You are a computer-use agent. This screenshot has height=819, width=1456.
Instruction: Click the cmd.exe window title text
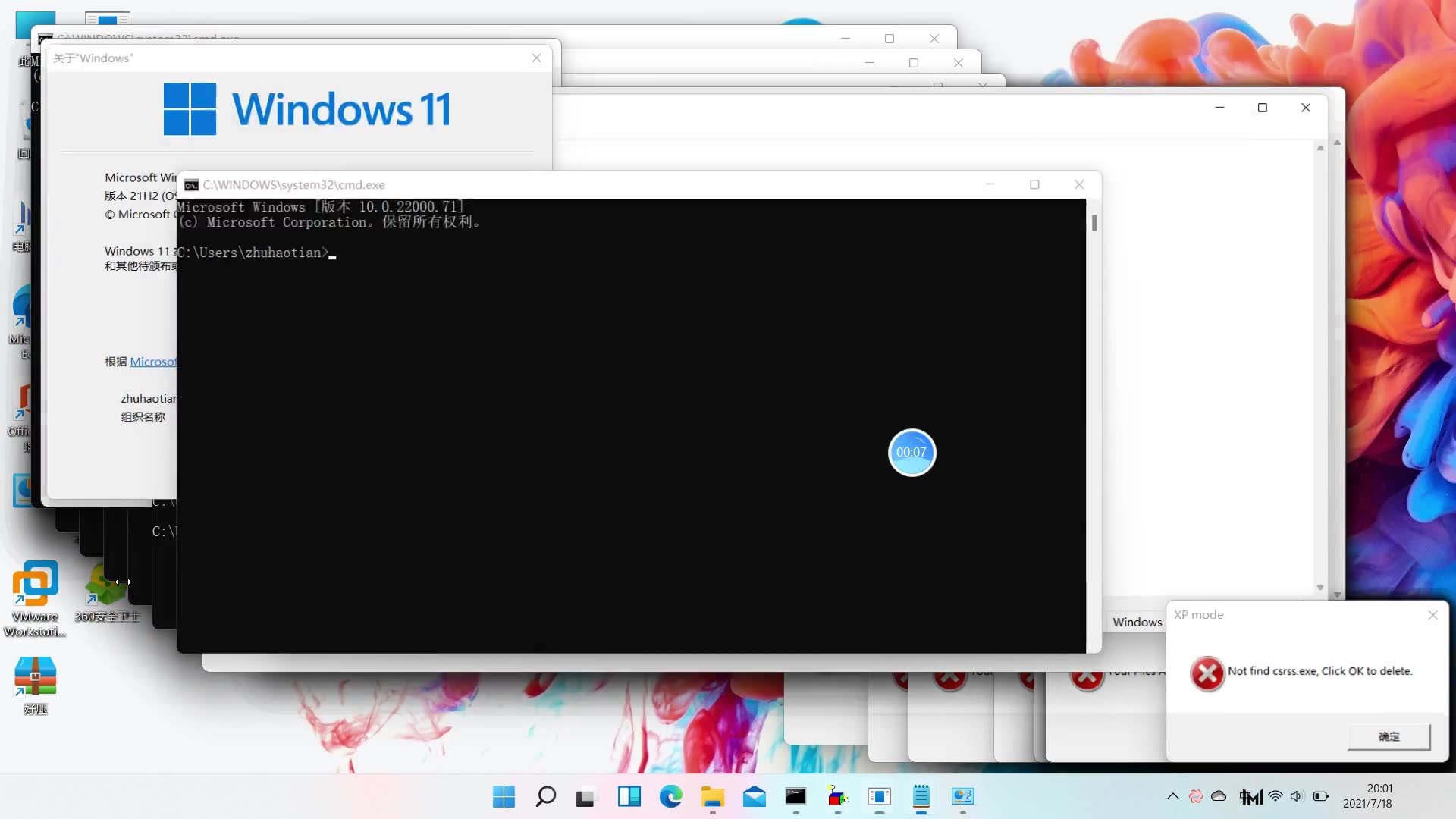[x=293, y=185]
